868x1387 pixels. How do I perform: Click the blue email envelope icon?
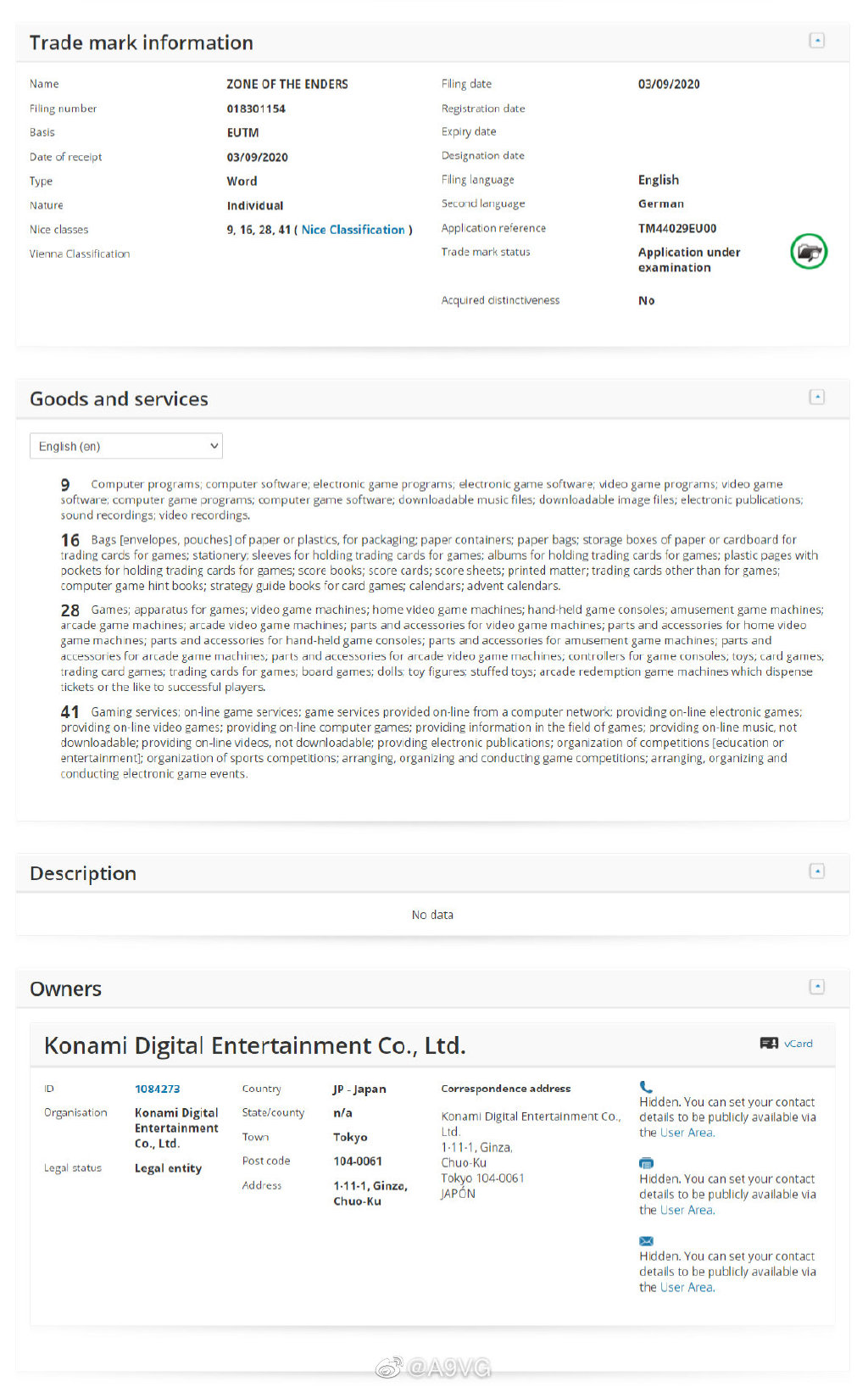click(x=646, y=1241)
